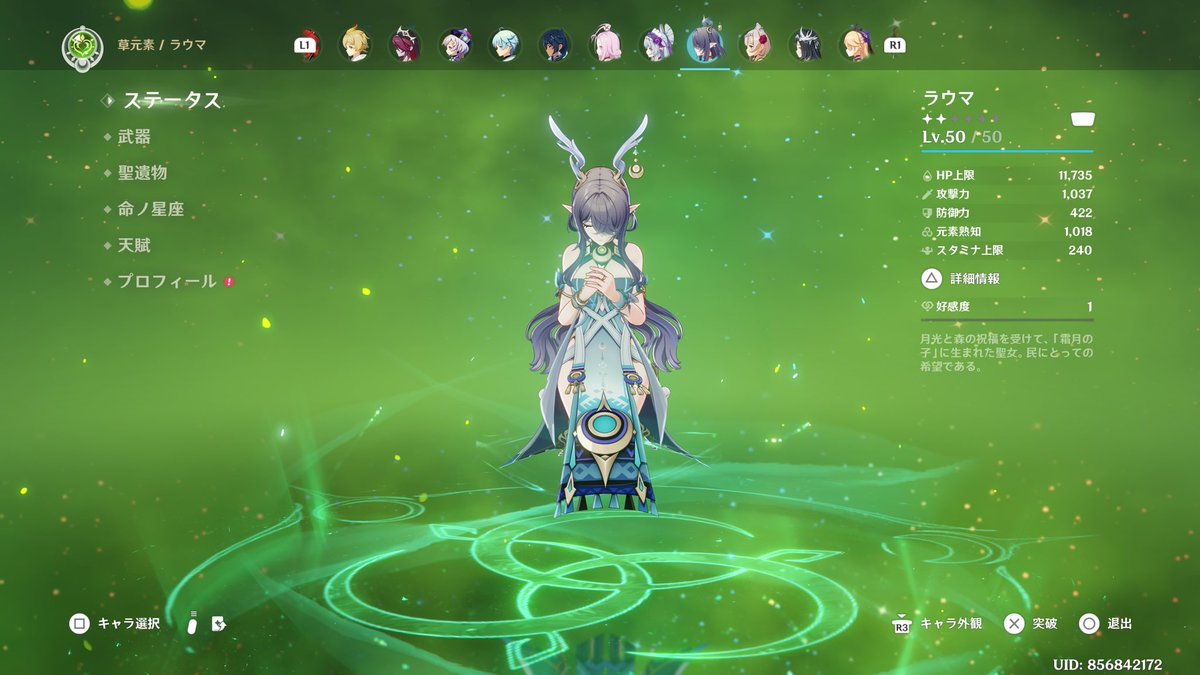
Task: Open the プロフィール profile tab
Action: coord(167,282)
